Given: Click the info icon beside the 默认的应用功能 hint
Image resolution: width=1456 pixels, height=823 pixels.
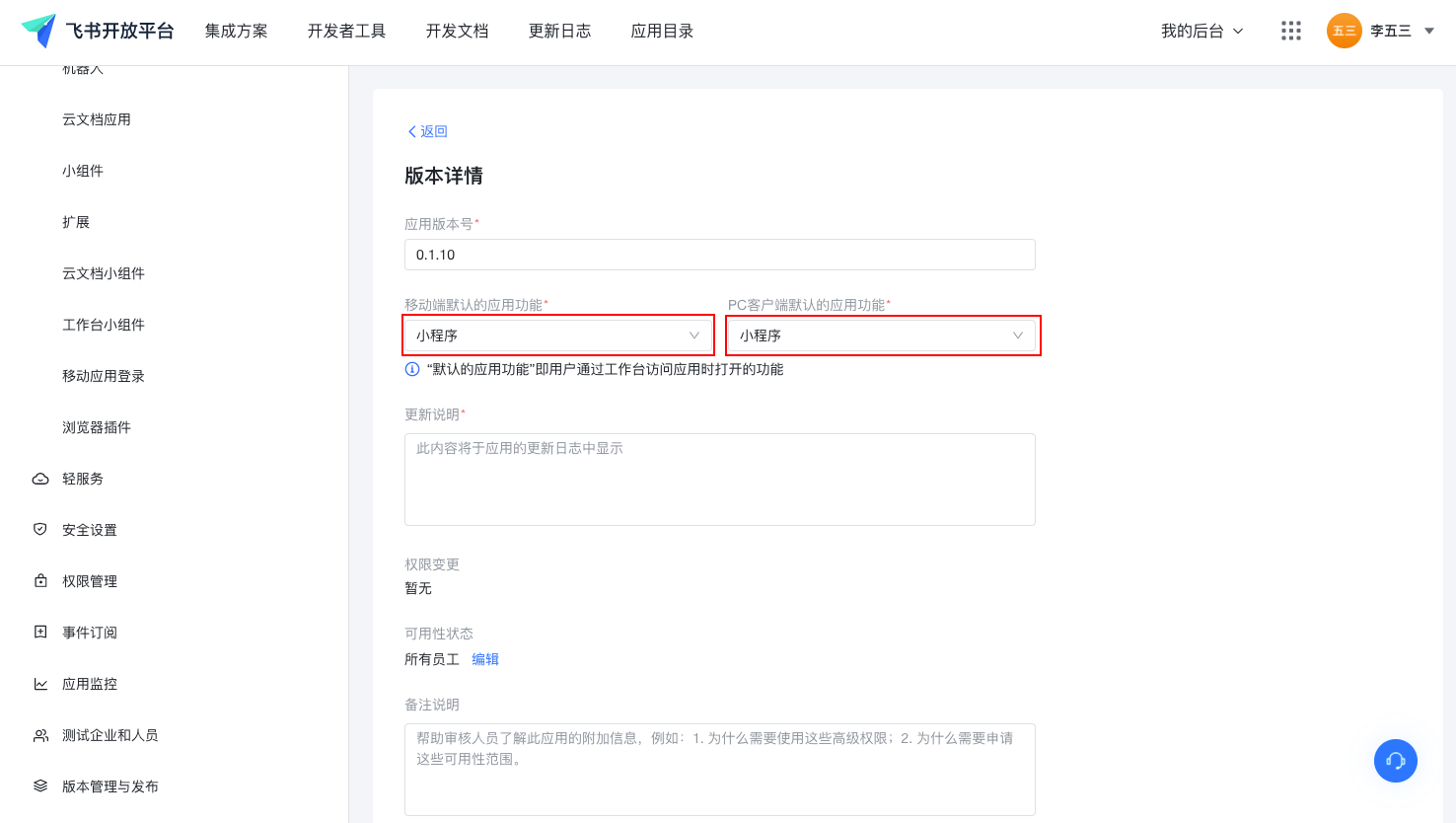Looking at the screenshot, I should [x=412, y=369].
